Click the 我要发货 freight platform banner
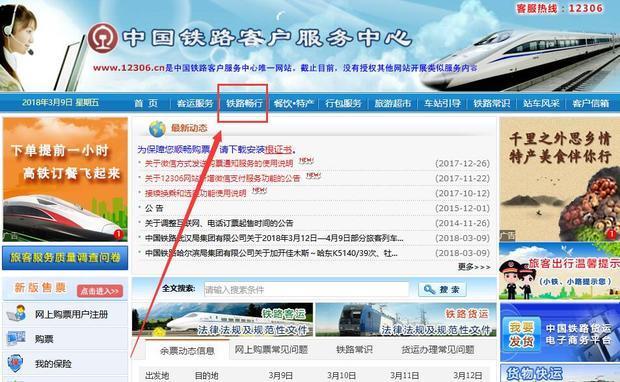The width and height of the screenshot is (620, 382). tap(560, 332)
